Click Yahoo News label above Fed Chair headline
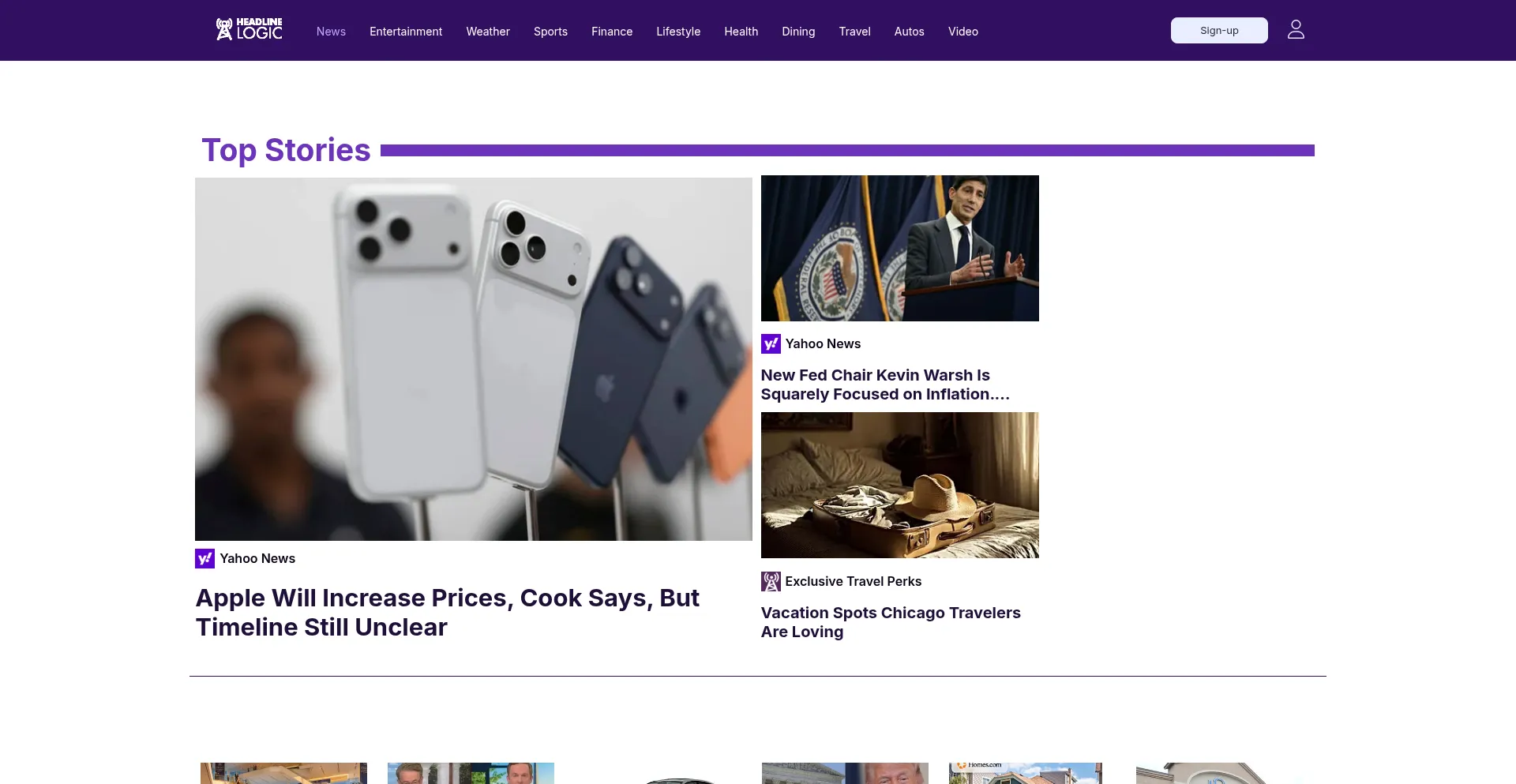 [823, 343]
